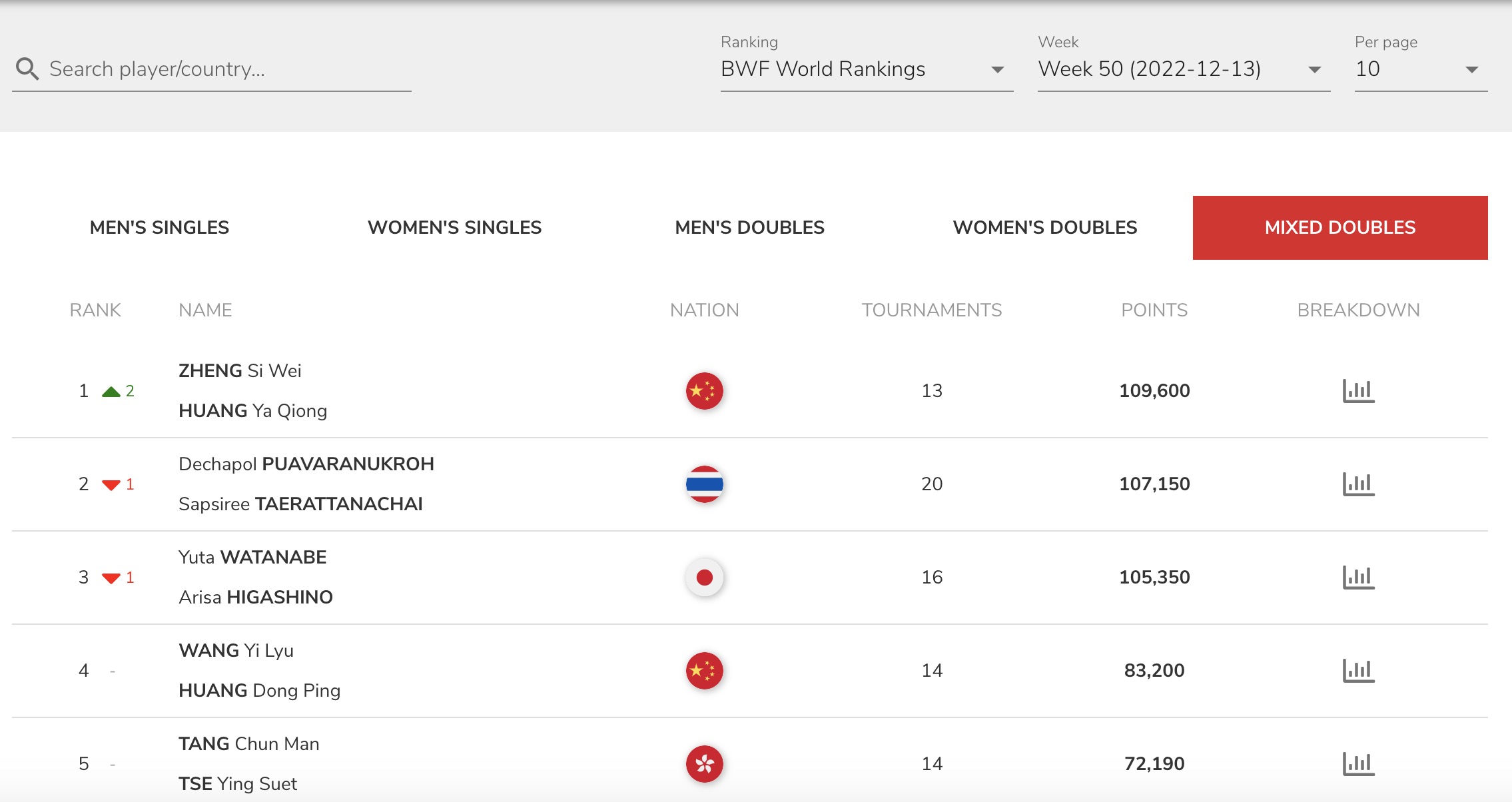This screenshot has height=802, width=1512.
Task: Click the China flag beside Zheng Si Wei
Action: (x=704, y=391)
